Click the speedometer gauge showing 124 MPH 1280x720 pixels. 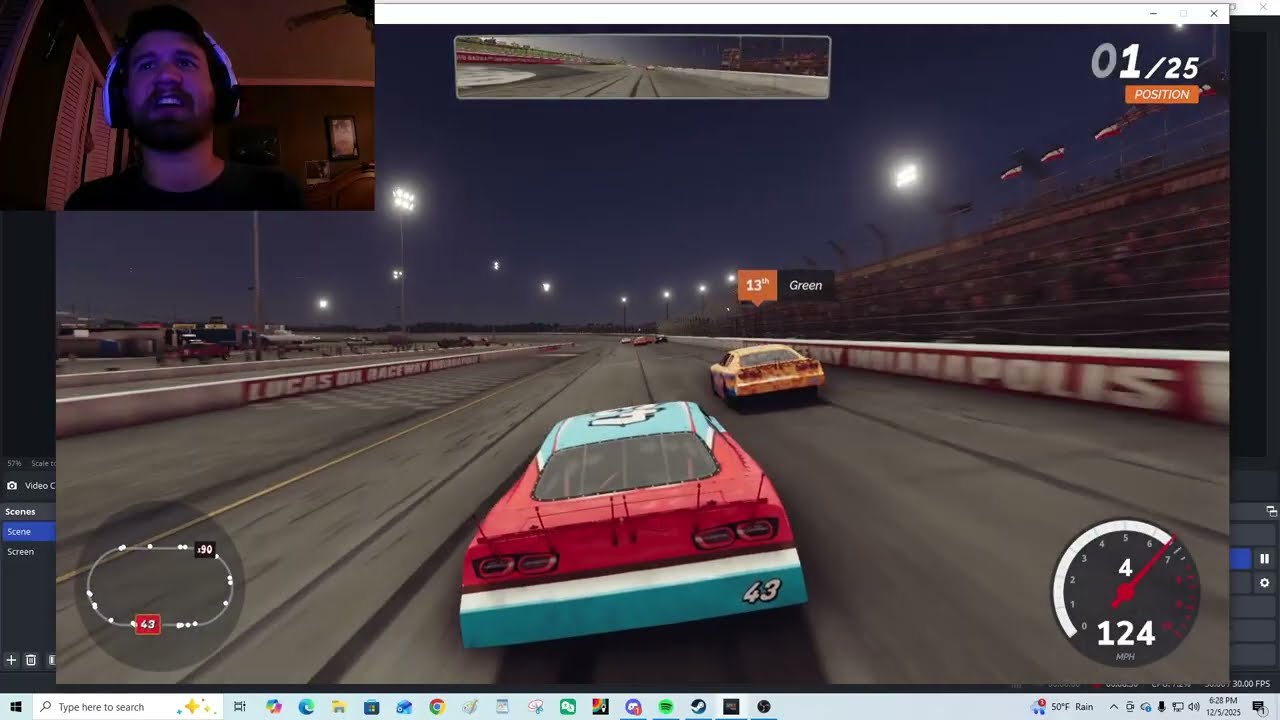click(1126, 594)
